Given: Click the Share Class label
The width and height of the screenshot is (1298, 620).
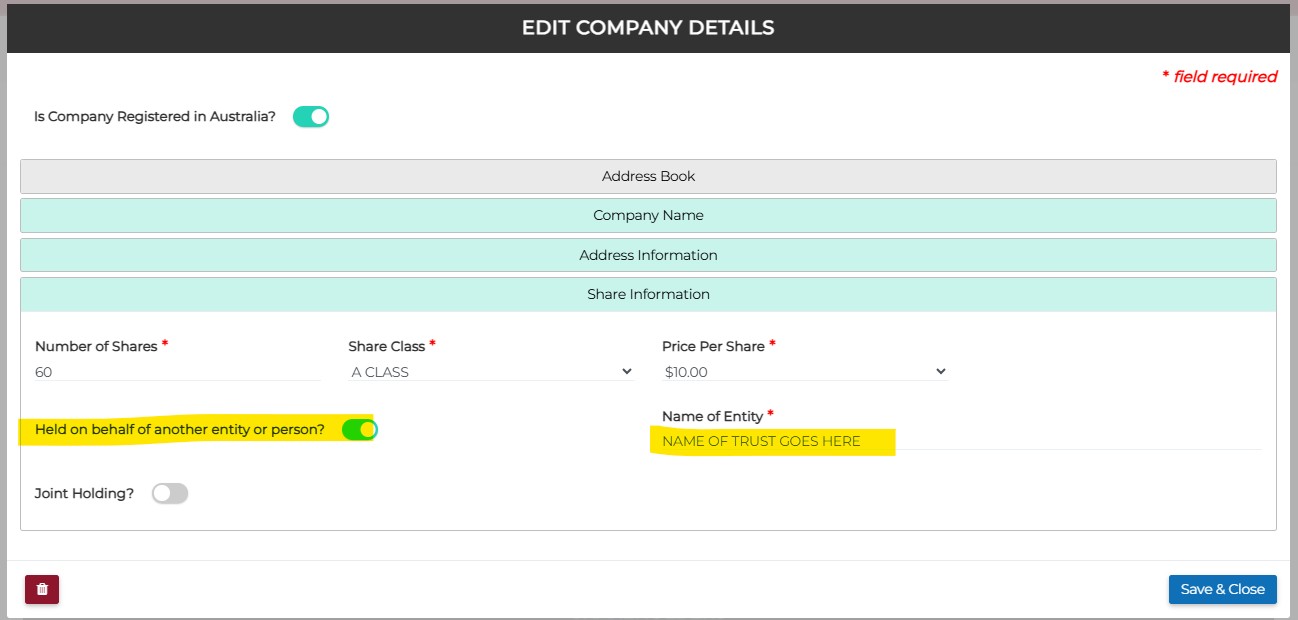Looking at the screenshot, I should click(386, 346).
